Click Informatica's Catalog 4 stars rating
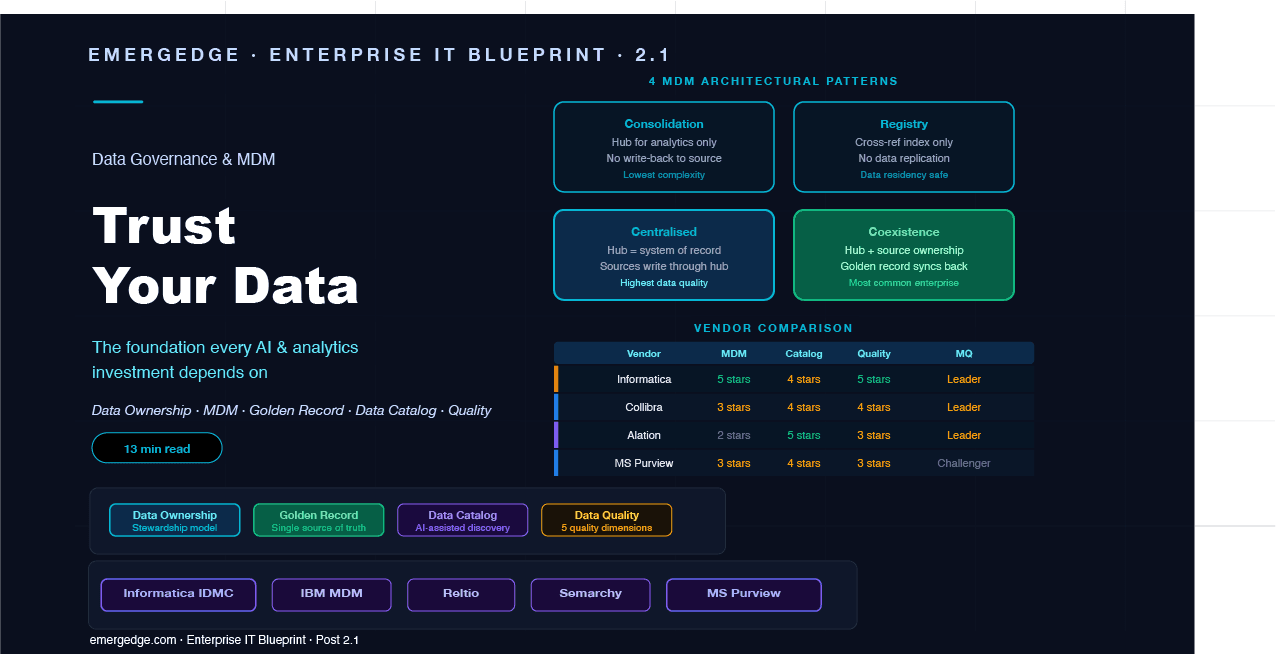The image size is (1276, 654). [x=804, y=380]
